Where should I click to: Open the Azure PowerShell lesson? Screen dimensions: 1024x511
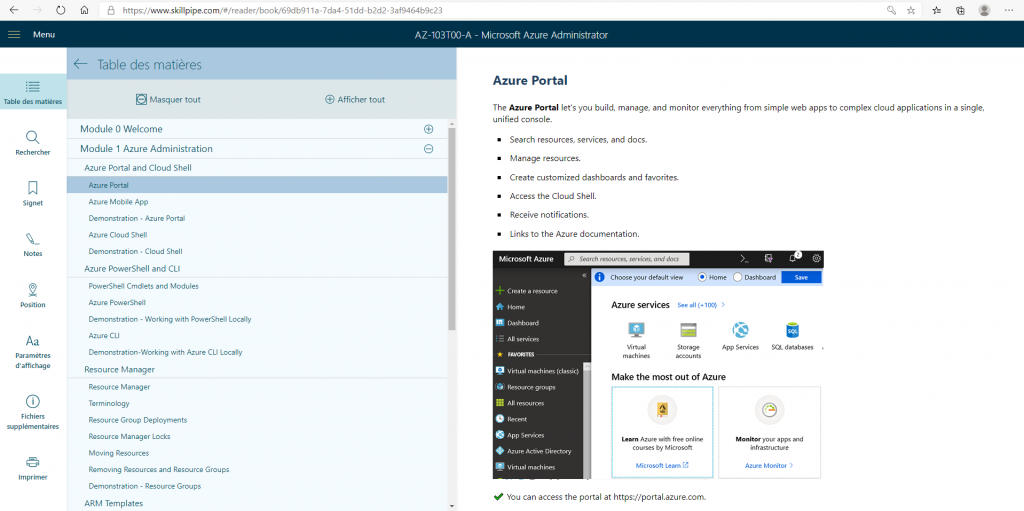click(x=117, y=303)
